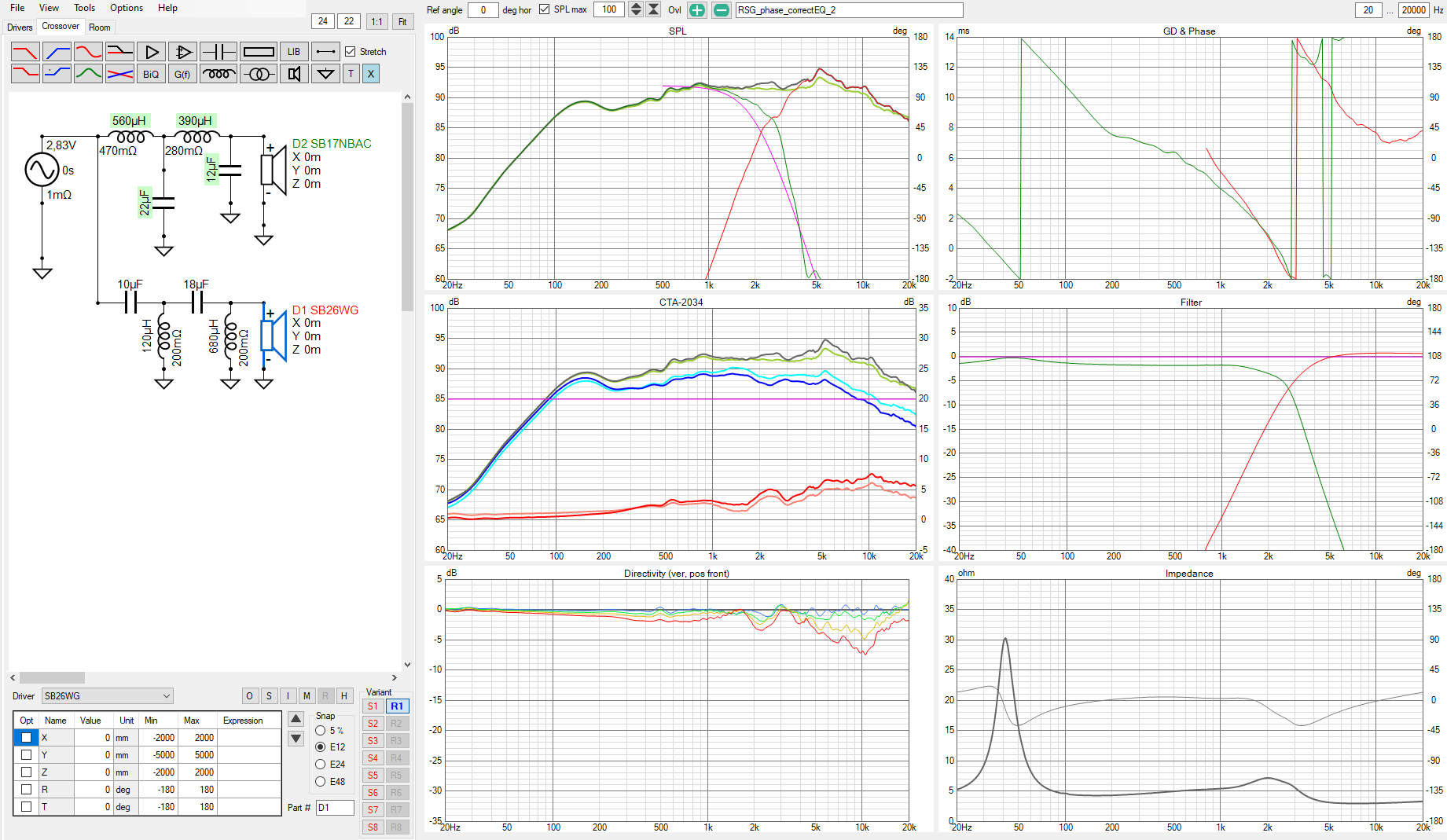Uncheck the Stretch checkbox

point(351,52)
